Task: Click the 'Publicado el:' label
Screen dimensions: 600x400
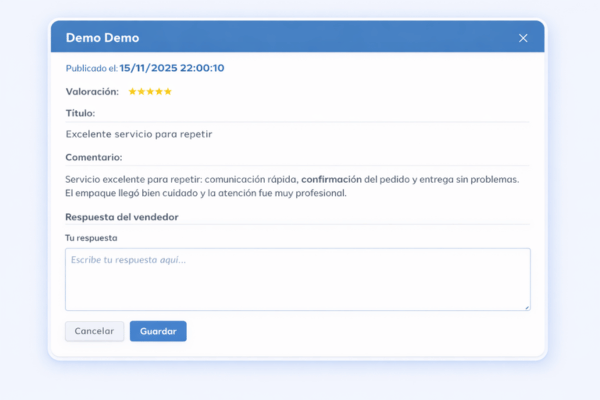Action: 91,69
